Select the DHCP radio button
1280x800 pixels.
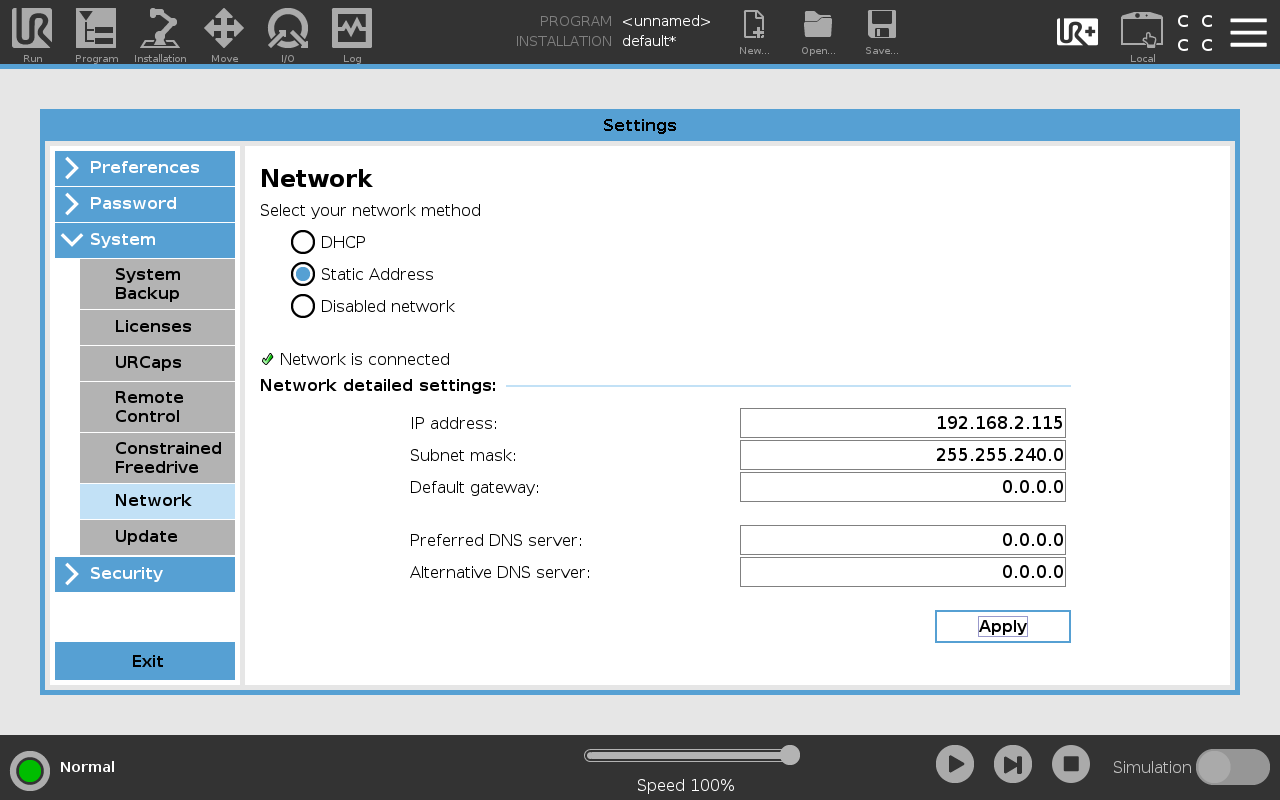[x=303, y=242]
